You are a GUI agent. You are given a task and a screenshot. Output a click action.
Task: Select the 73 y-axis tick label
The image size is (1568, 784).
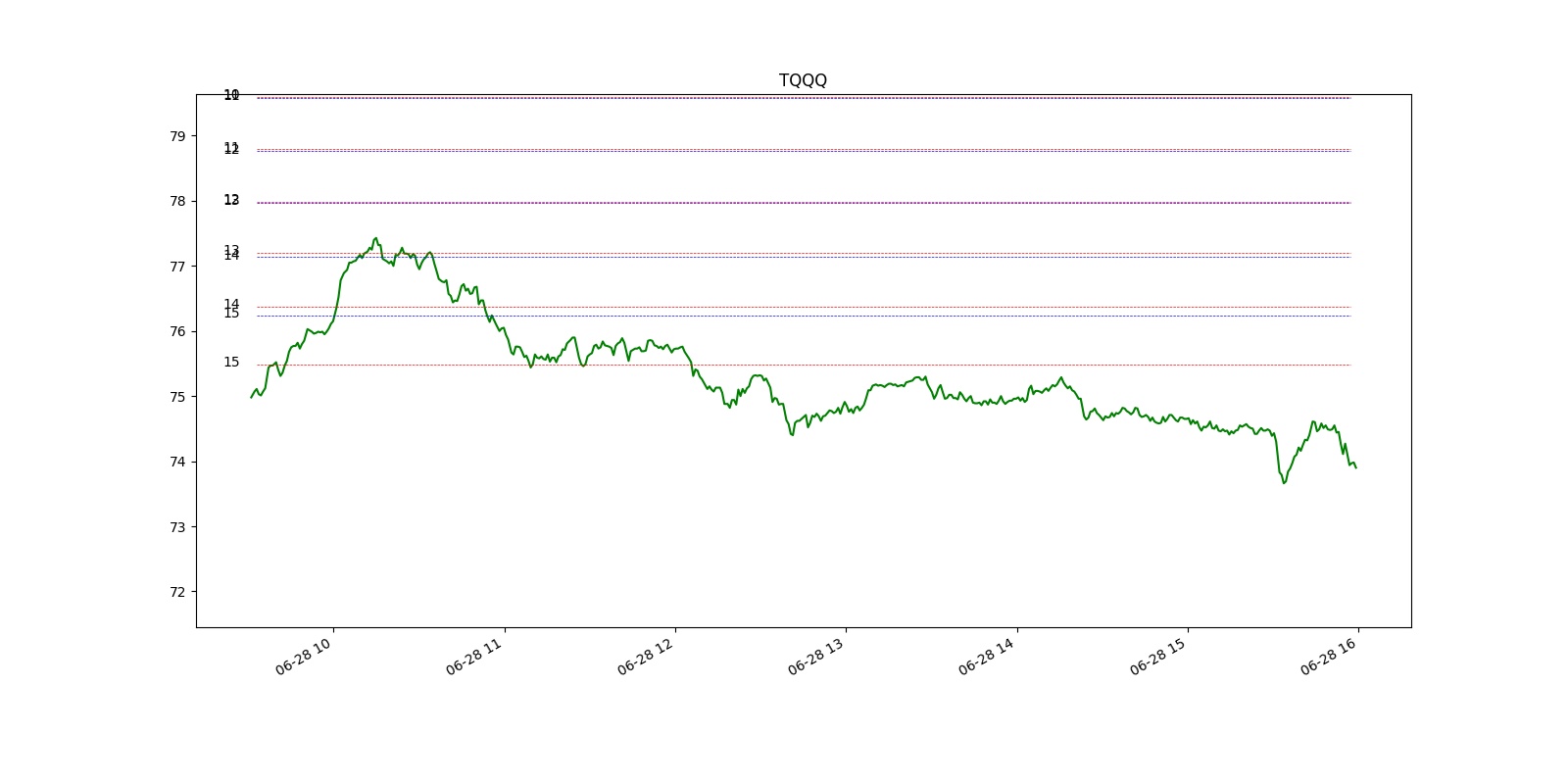pyautogui.click(x=177, y=527)
